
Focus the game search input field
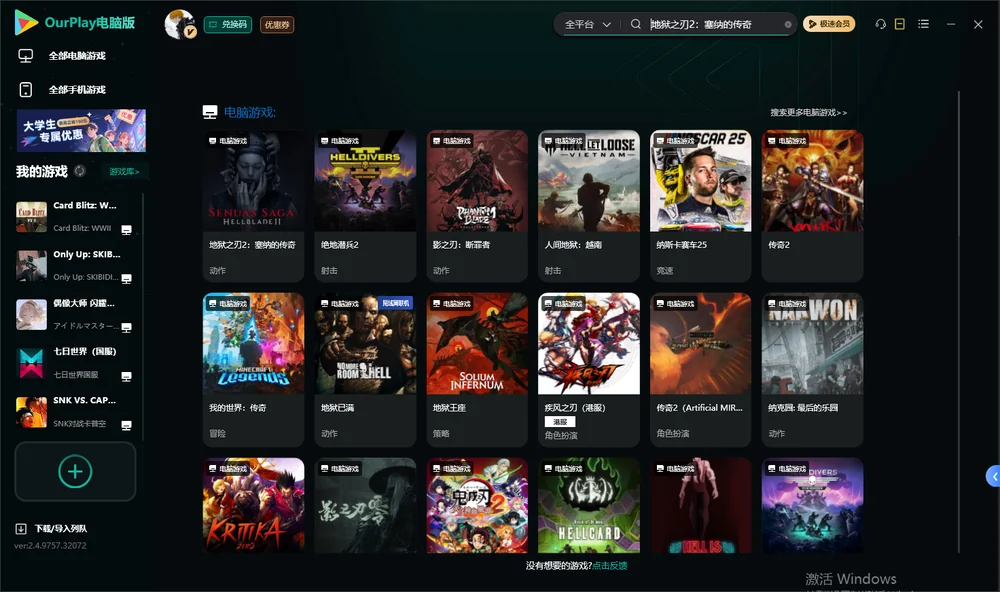pyautogui.click(x=716, y=24)
